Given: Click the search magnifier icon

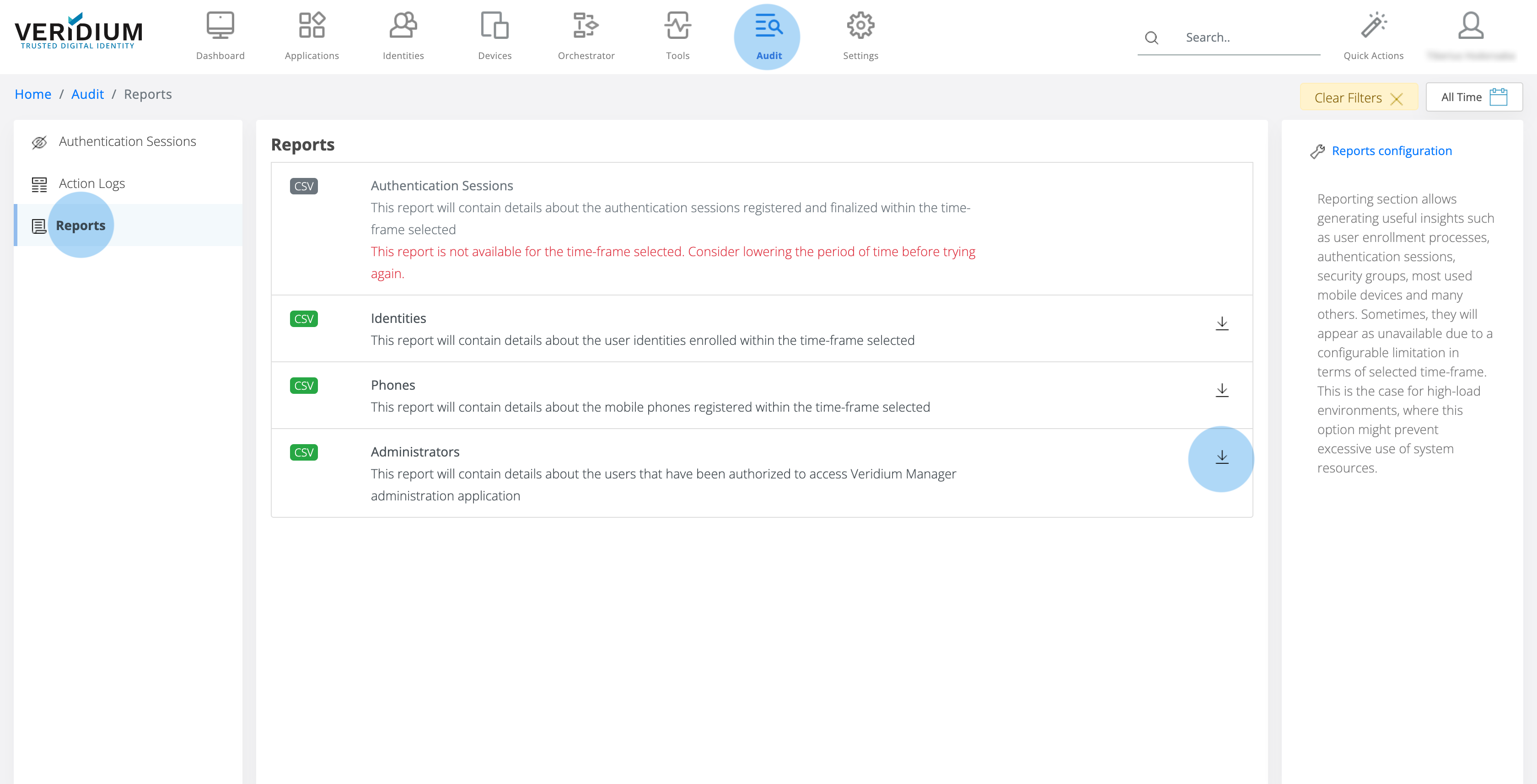Looking at the screenshot, I should click(x=1151, y=37).
